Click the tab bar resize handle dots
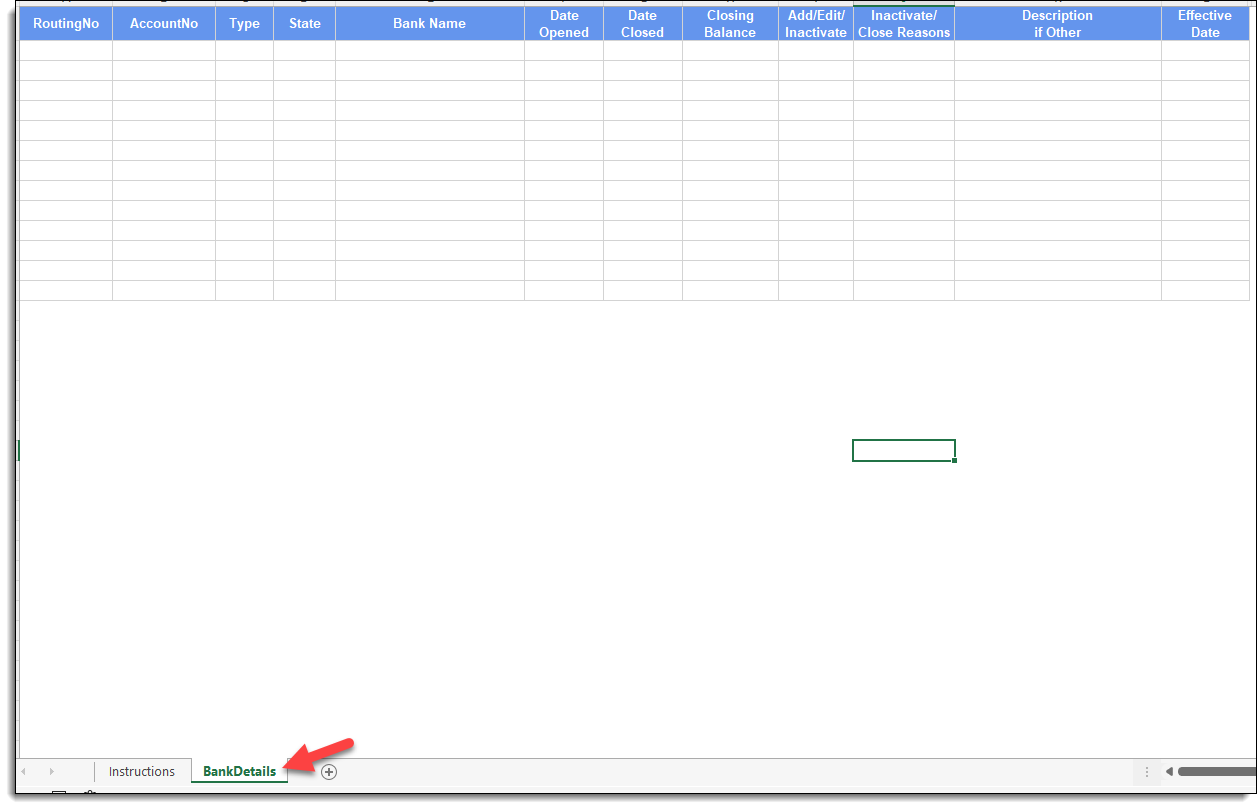The height and width of the screenshot is (809, 1257). pos(1147,772)
